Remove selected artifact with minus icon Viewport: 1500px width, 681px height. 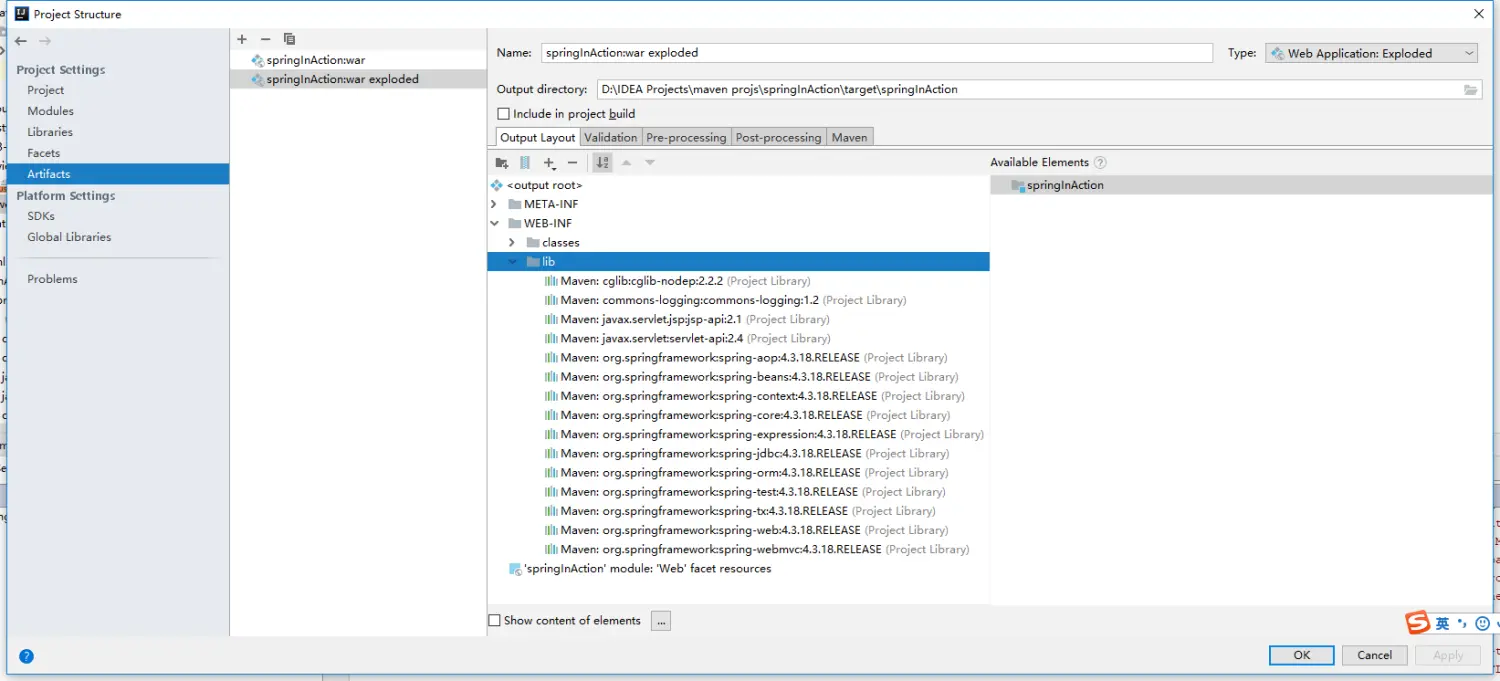[265, 39]
